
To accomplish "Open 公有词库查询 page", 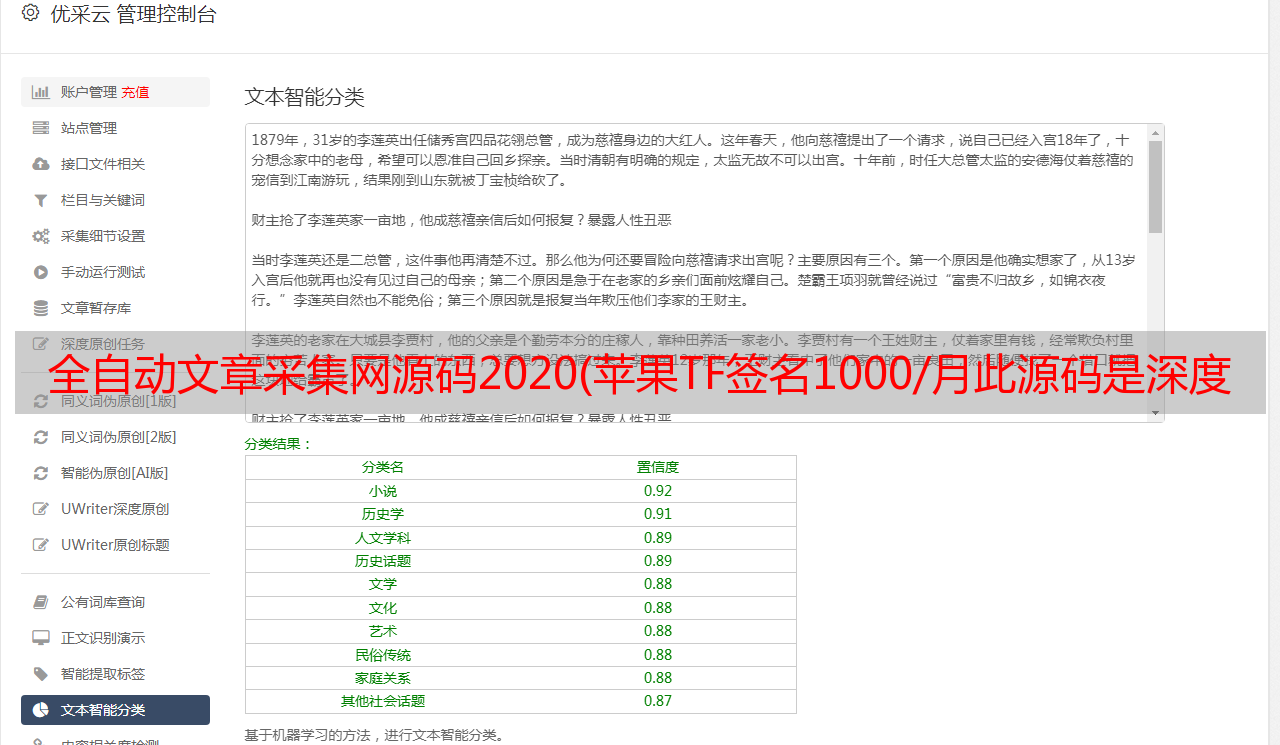I will (x=115, y=602).
